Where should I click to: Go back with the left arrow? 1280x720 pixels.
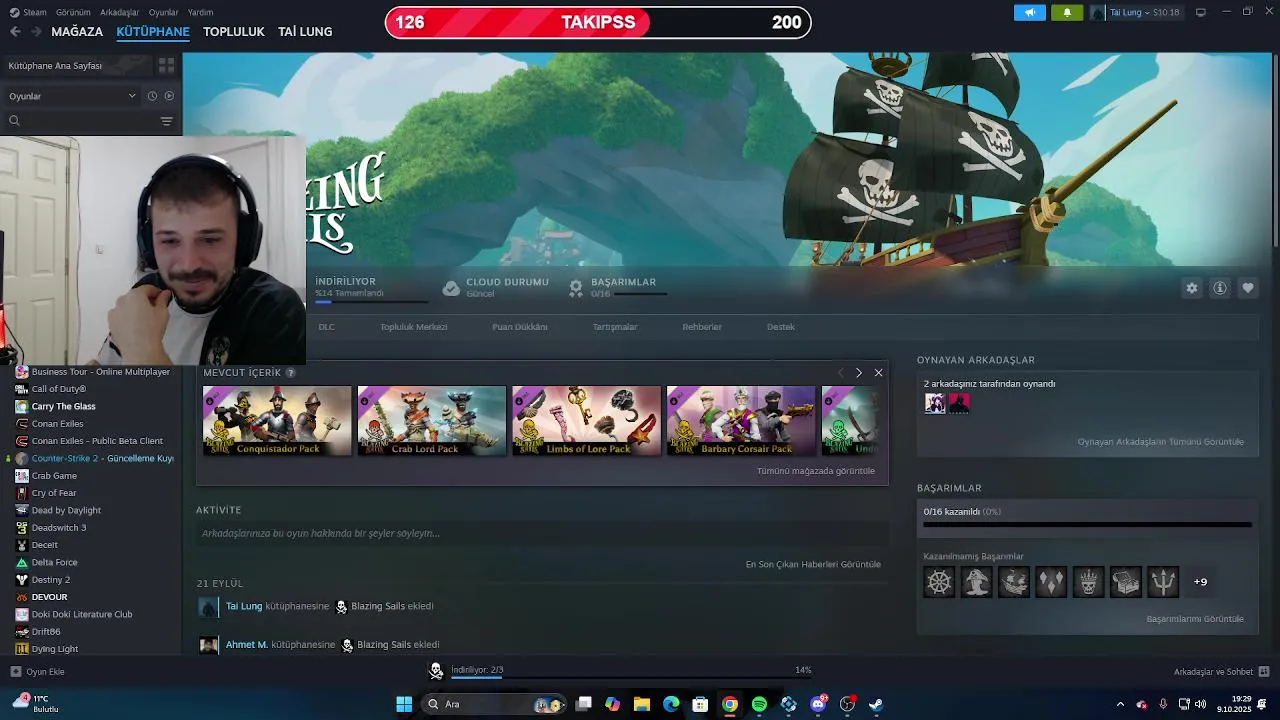click(x=15, y=32)
